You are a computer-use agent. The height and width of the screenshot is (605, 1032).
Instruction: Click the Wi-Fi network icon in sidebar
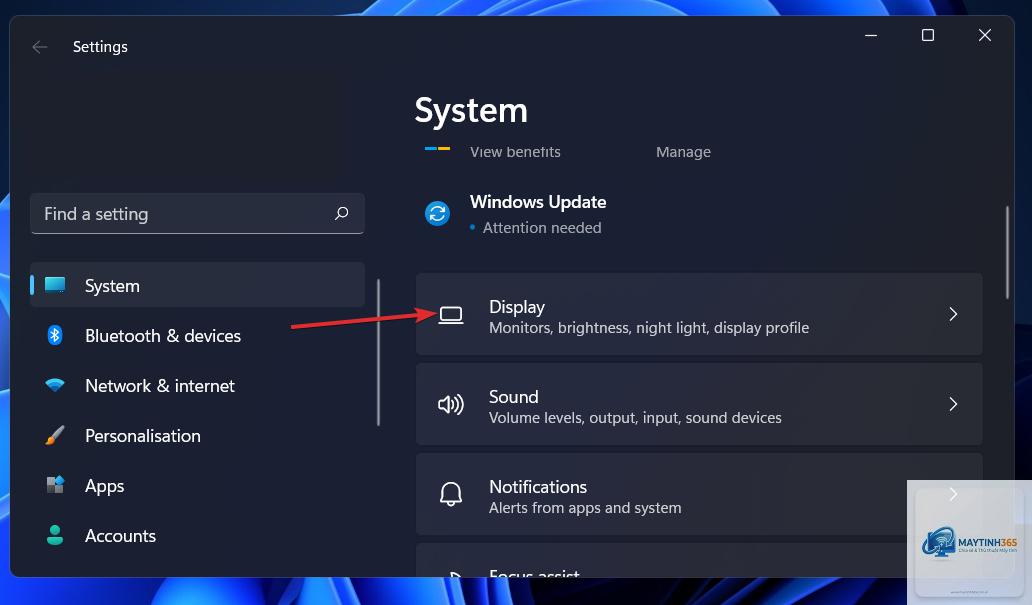click(x=55, y=385)
